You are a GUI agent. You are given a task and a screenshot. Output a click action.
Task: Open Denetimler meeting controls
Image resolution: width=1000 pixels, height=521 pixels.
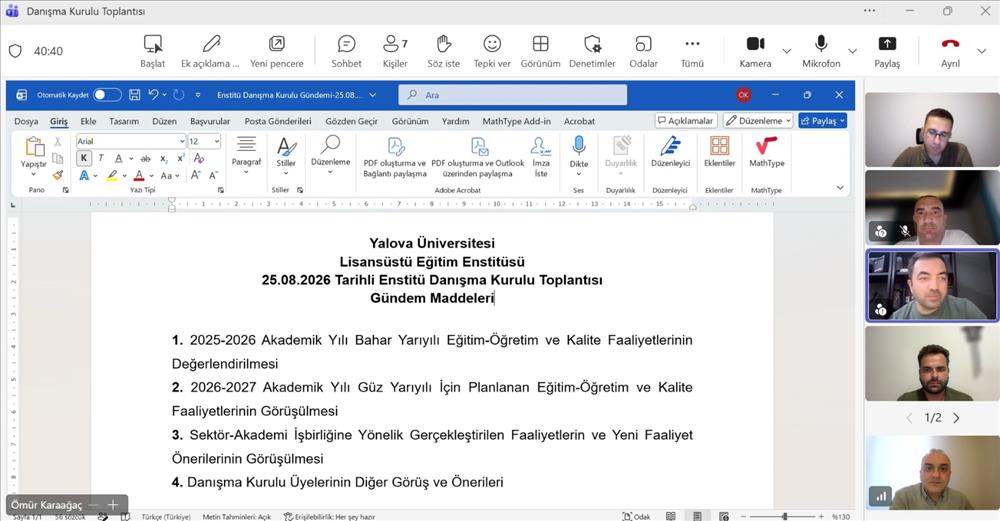coord(592,51)
